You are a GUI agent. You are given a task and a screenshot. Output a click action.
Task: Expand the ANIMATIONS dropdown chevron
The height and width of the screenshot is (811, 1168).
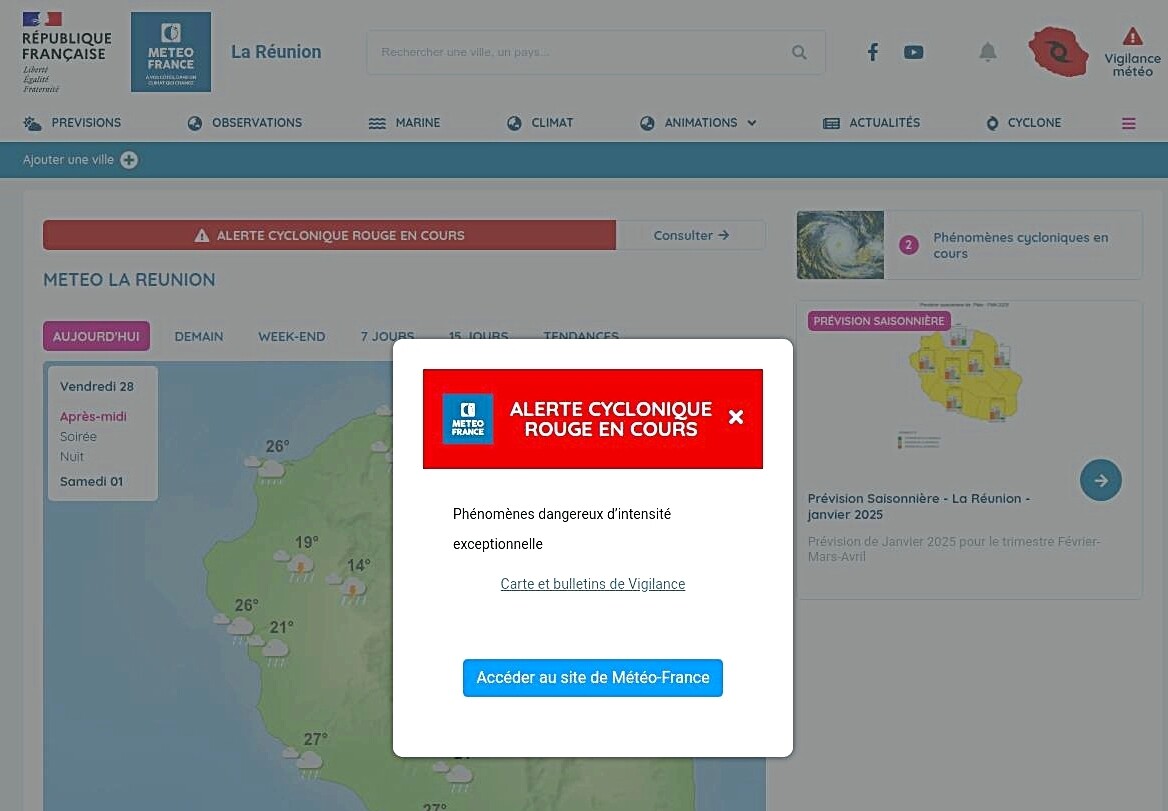(752, 123)
